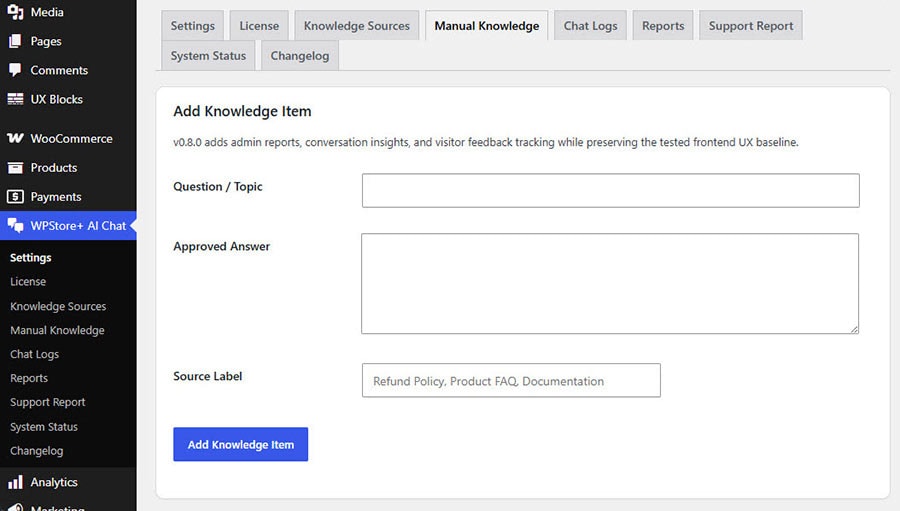This screenshot has height=511, width=900.
Task: Click the Pages icon in sidebar
Action: pyautogui.click(x=15, y=41)
